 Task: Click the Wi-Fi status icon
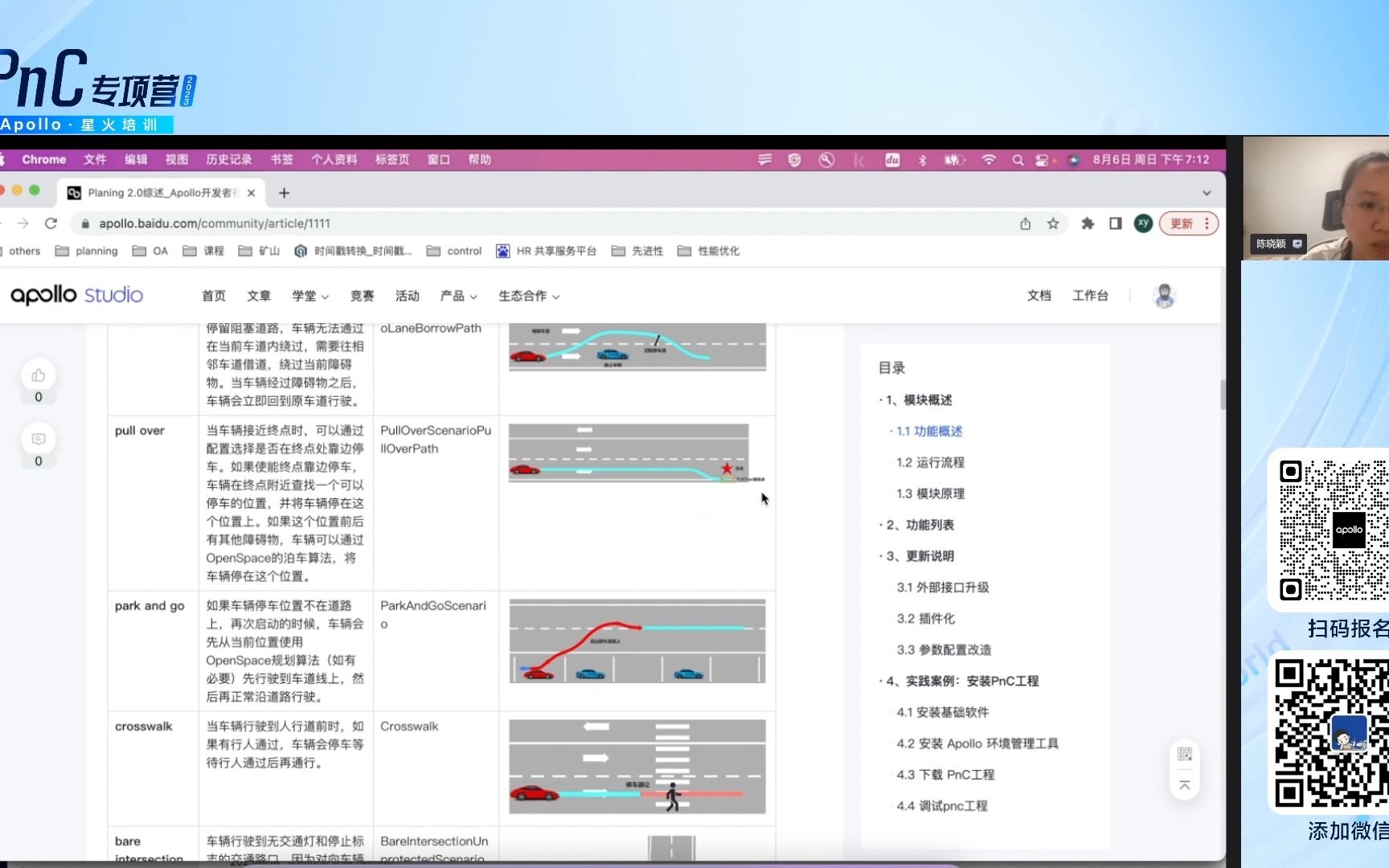[989, 160]
